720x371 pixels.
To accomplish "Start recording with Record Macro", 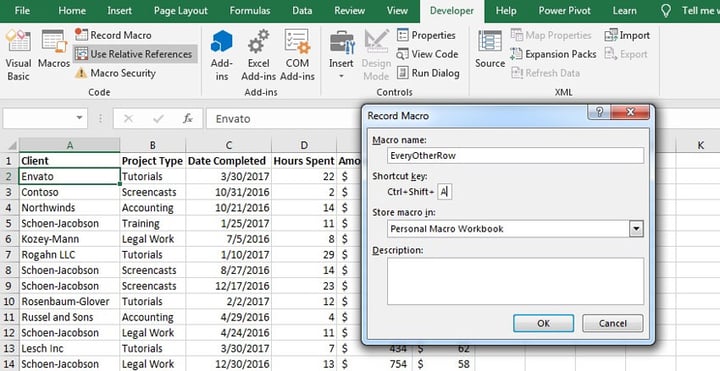I will (x=113, y=35).
